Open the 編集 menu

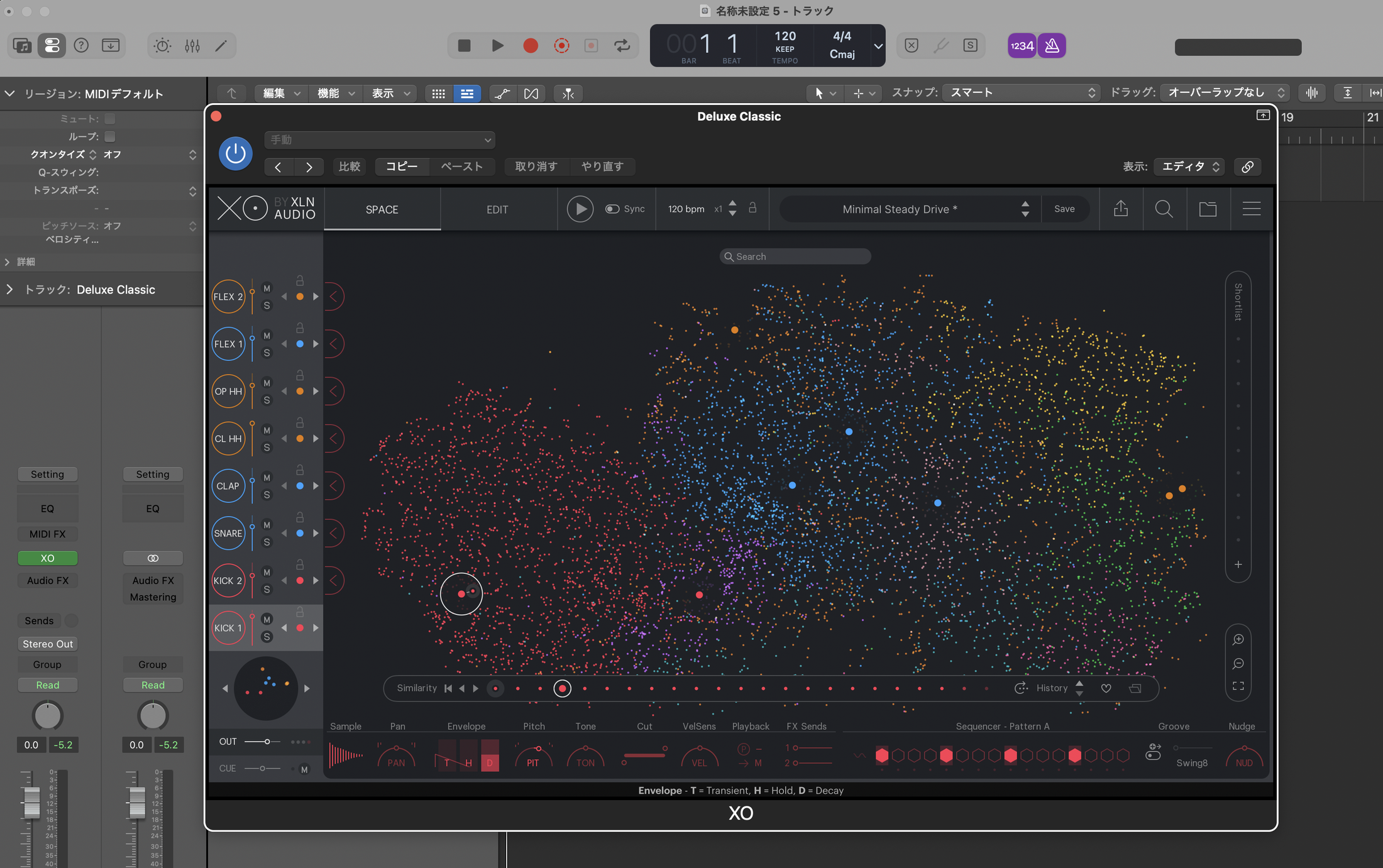[x=281, y=94]
